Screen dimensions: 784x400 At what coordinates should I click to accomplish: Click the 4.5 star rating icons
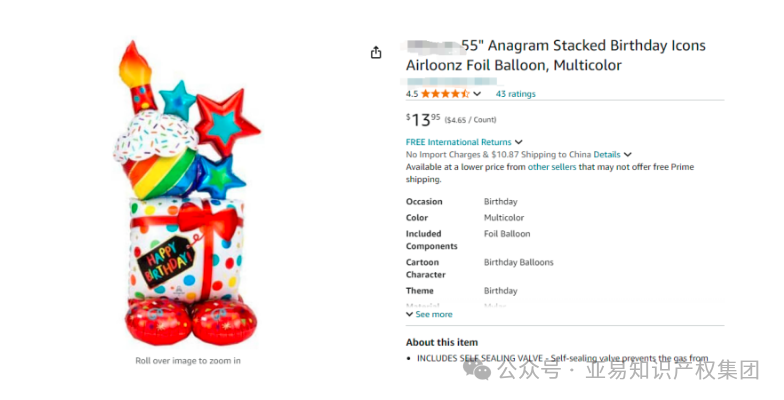[445, 94]
